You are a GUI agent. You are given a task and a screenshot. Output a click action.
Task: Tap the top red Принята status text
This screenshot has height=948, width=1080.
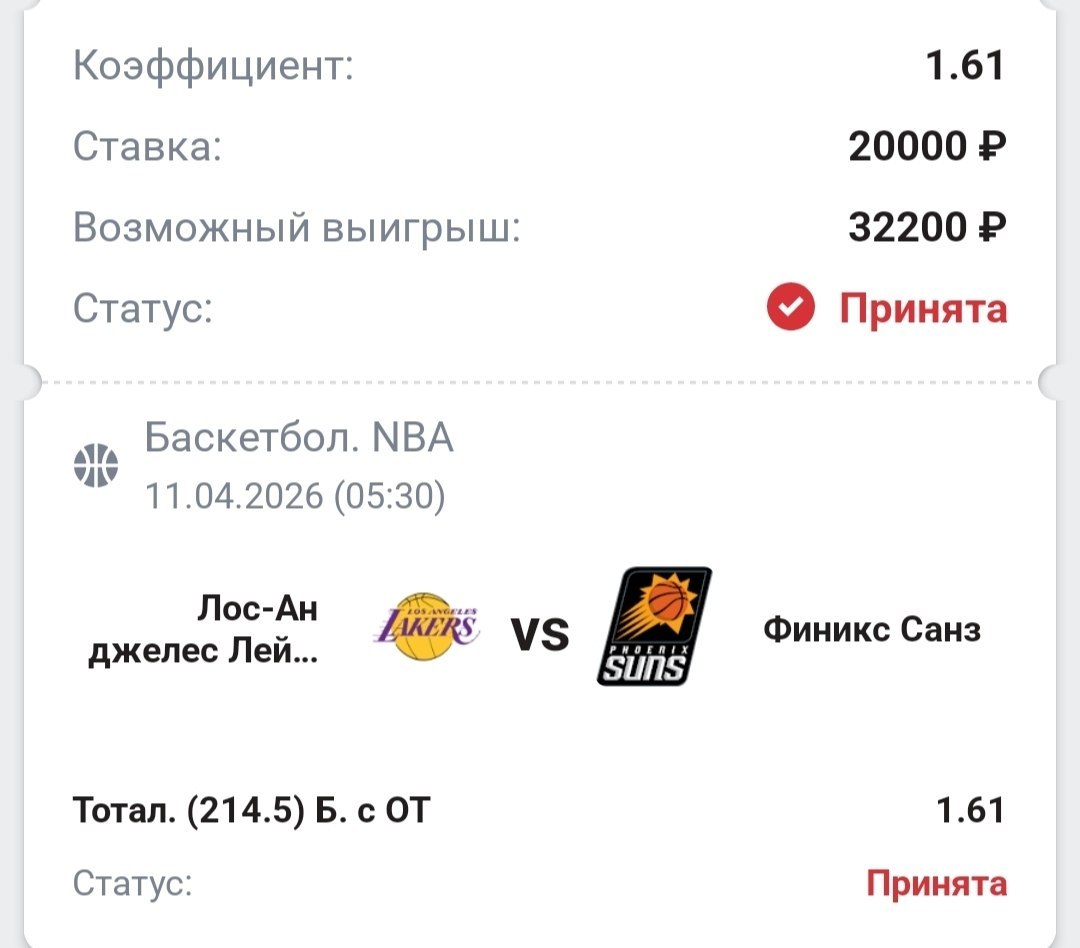pyautogui.click(x=922, y=309)
